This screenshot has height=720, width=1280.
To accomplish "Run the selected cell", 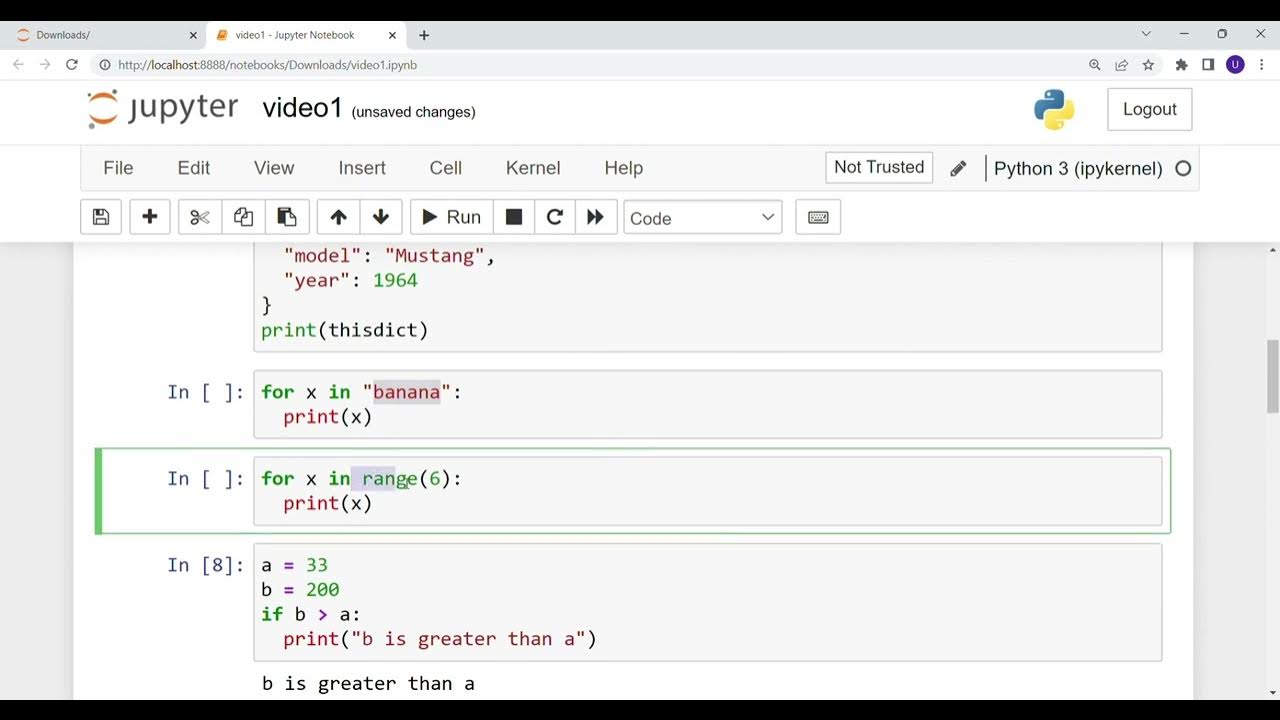I will tap(451, 217).
